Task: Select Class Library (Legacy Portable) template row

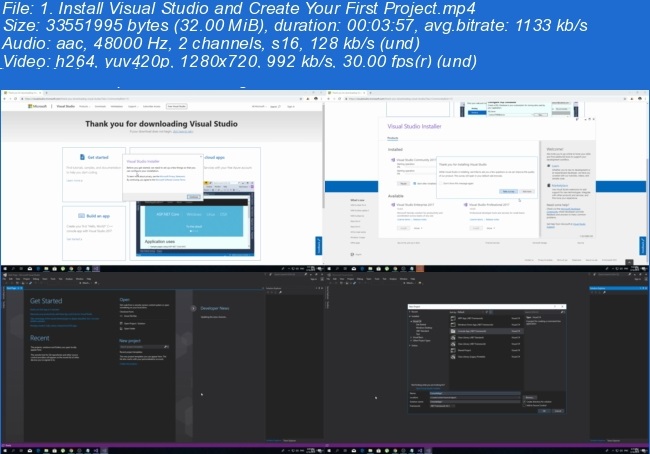Action: point(486,357)
